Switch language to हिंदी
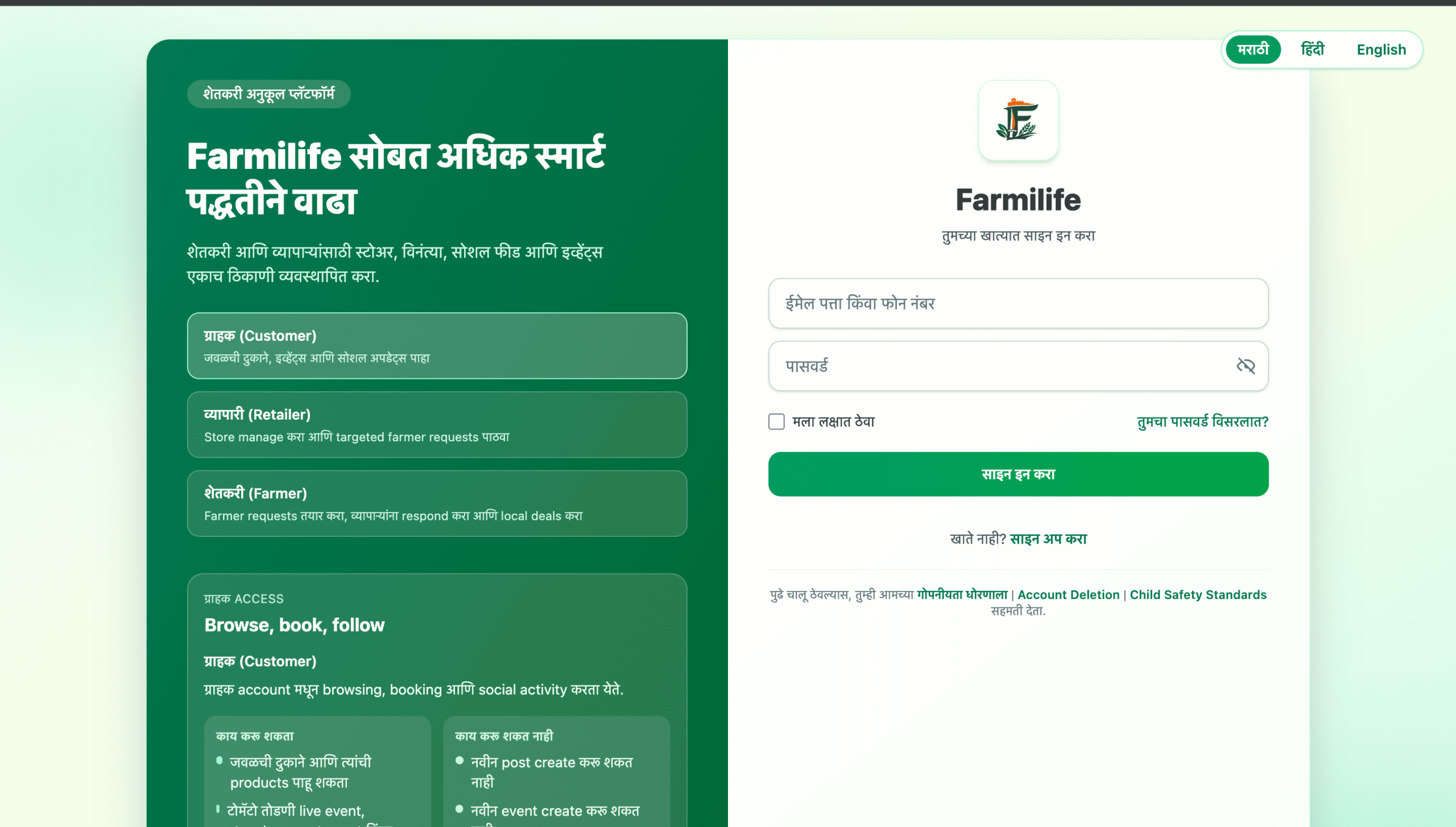1456x827 pixels. (x=1313, y=49)
